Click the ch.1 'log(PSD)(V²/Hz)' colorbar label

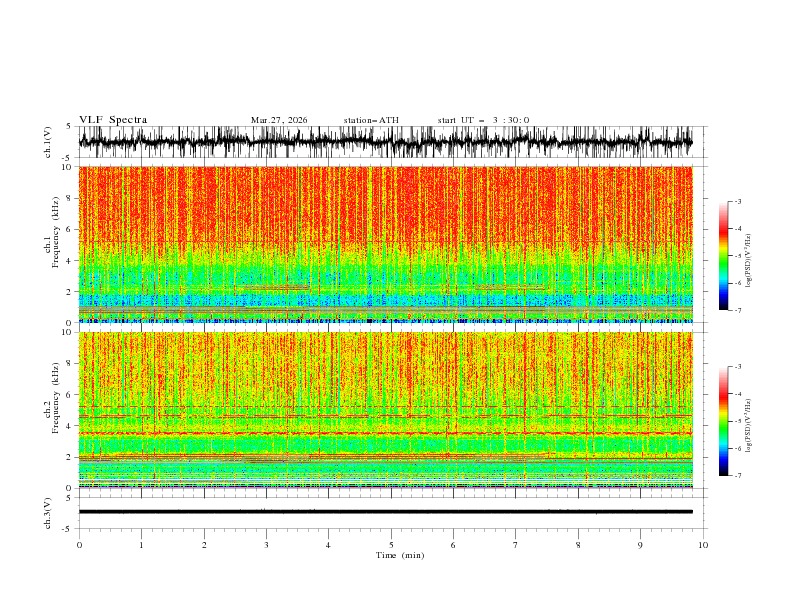click(749, 261)
